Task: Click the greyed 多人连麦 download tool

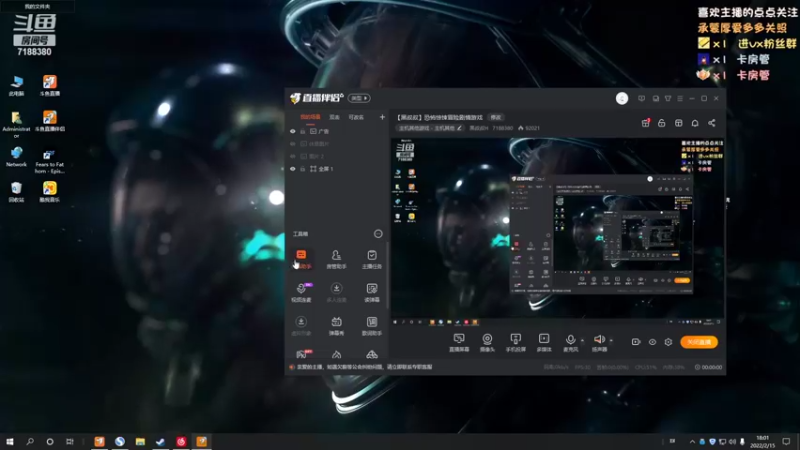Action: tap(336, 292)
